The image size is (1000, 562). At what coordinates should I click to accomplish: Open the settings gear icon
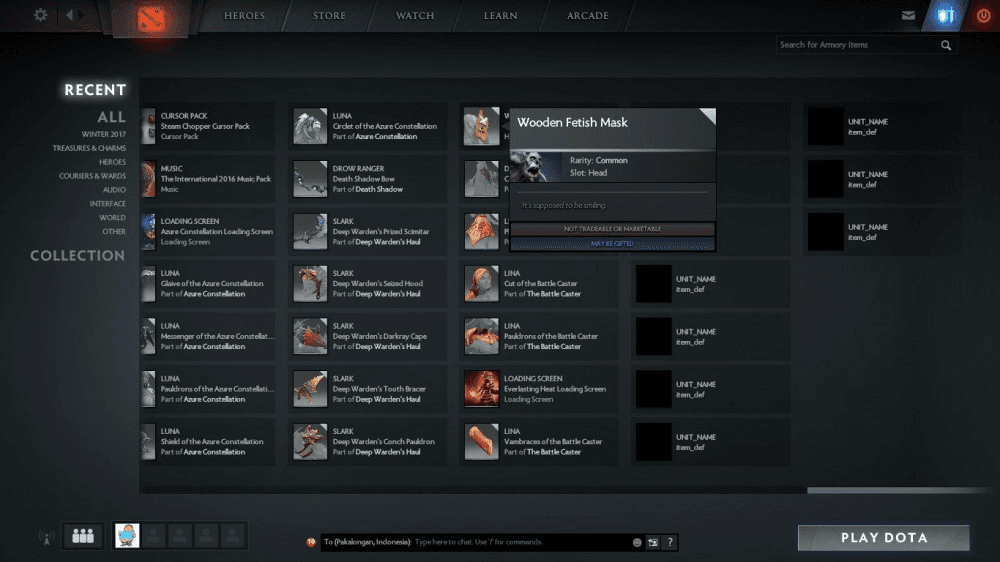tap(40, 15)
